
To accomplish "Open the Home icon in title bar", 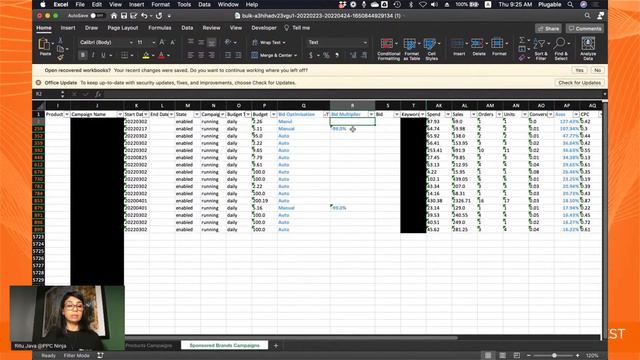I will click(x=114, y=16).
